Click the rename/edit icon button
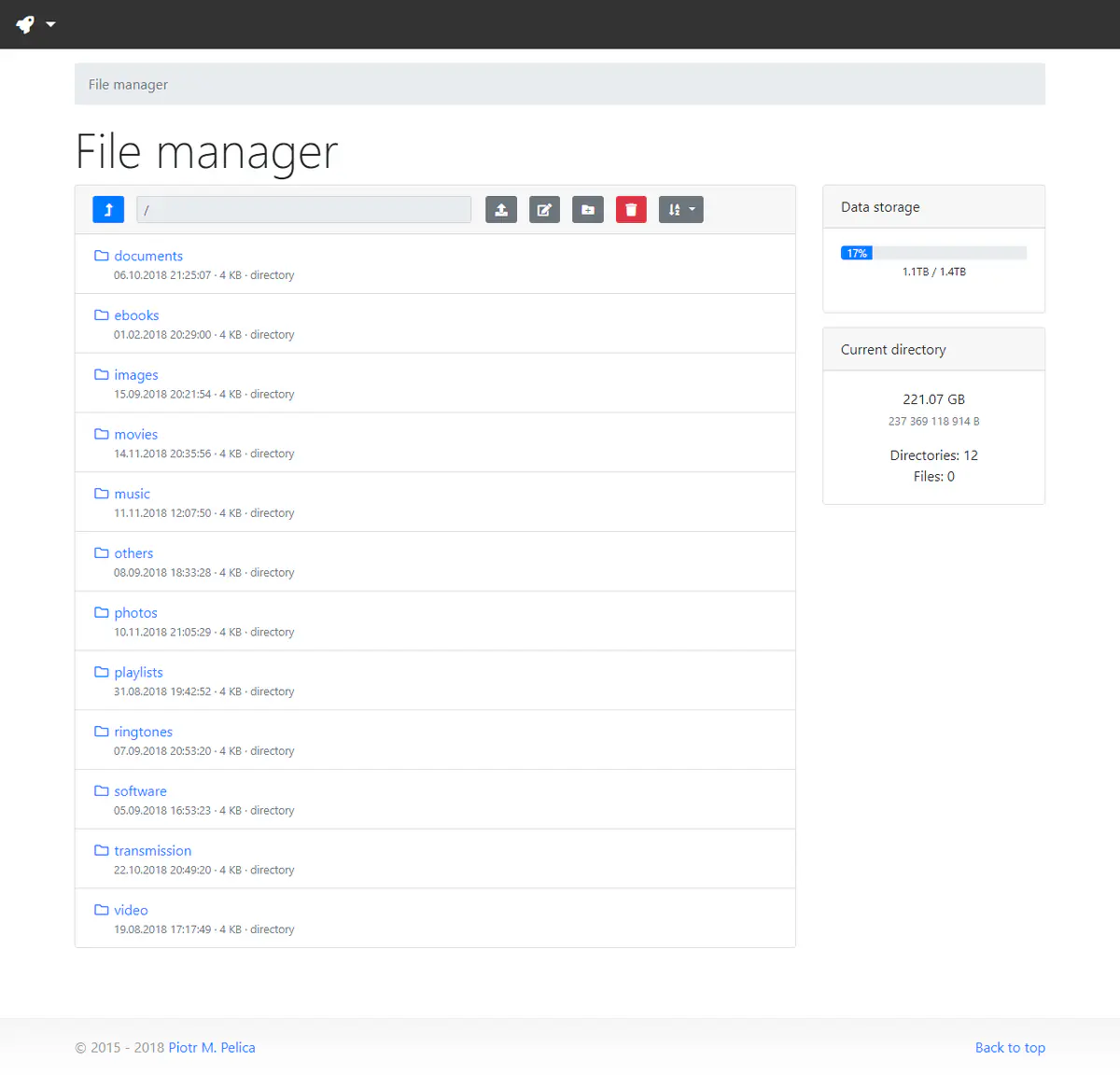 tap(544, 210)
